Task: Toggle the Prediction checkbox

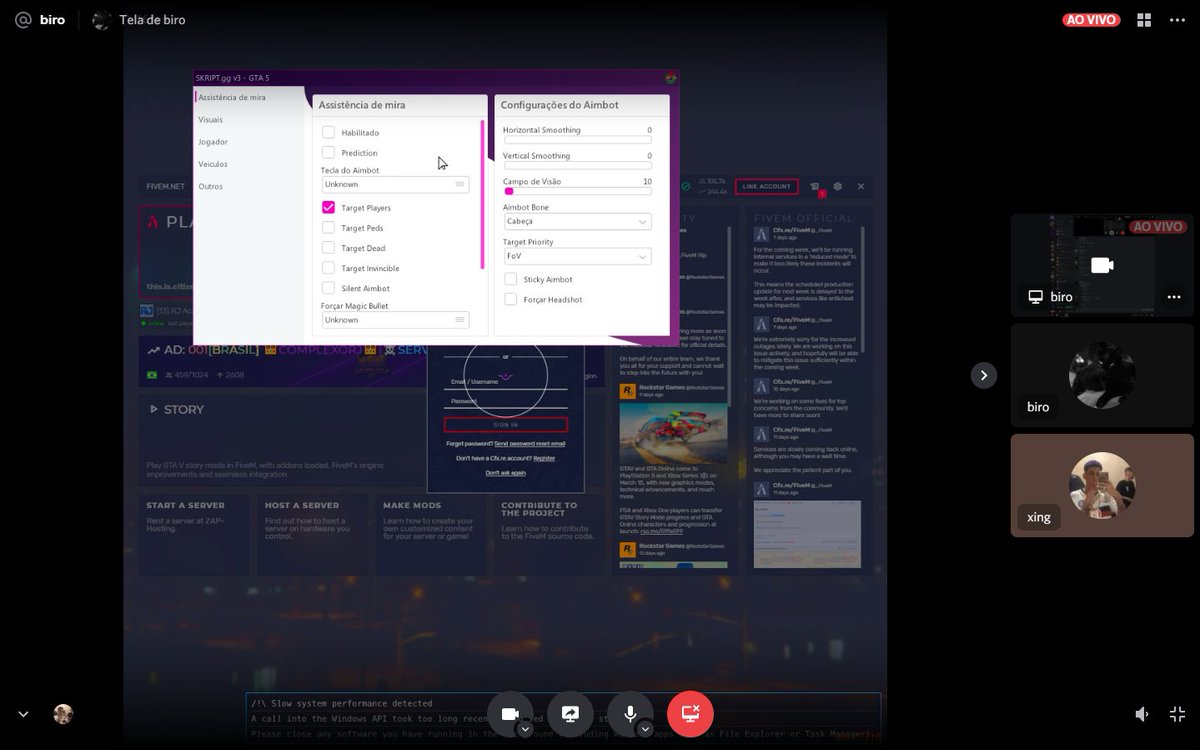Action: tap(328, 152)
